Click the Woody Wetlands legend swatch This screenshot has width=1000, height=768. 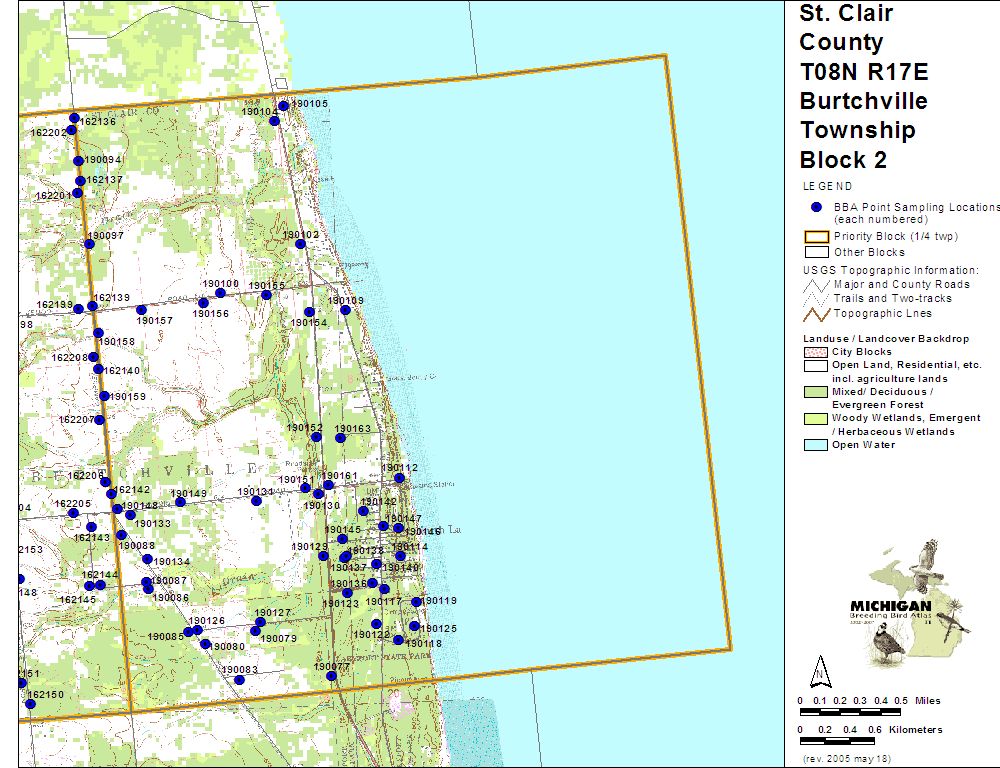click(x=816, y=418)
